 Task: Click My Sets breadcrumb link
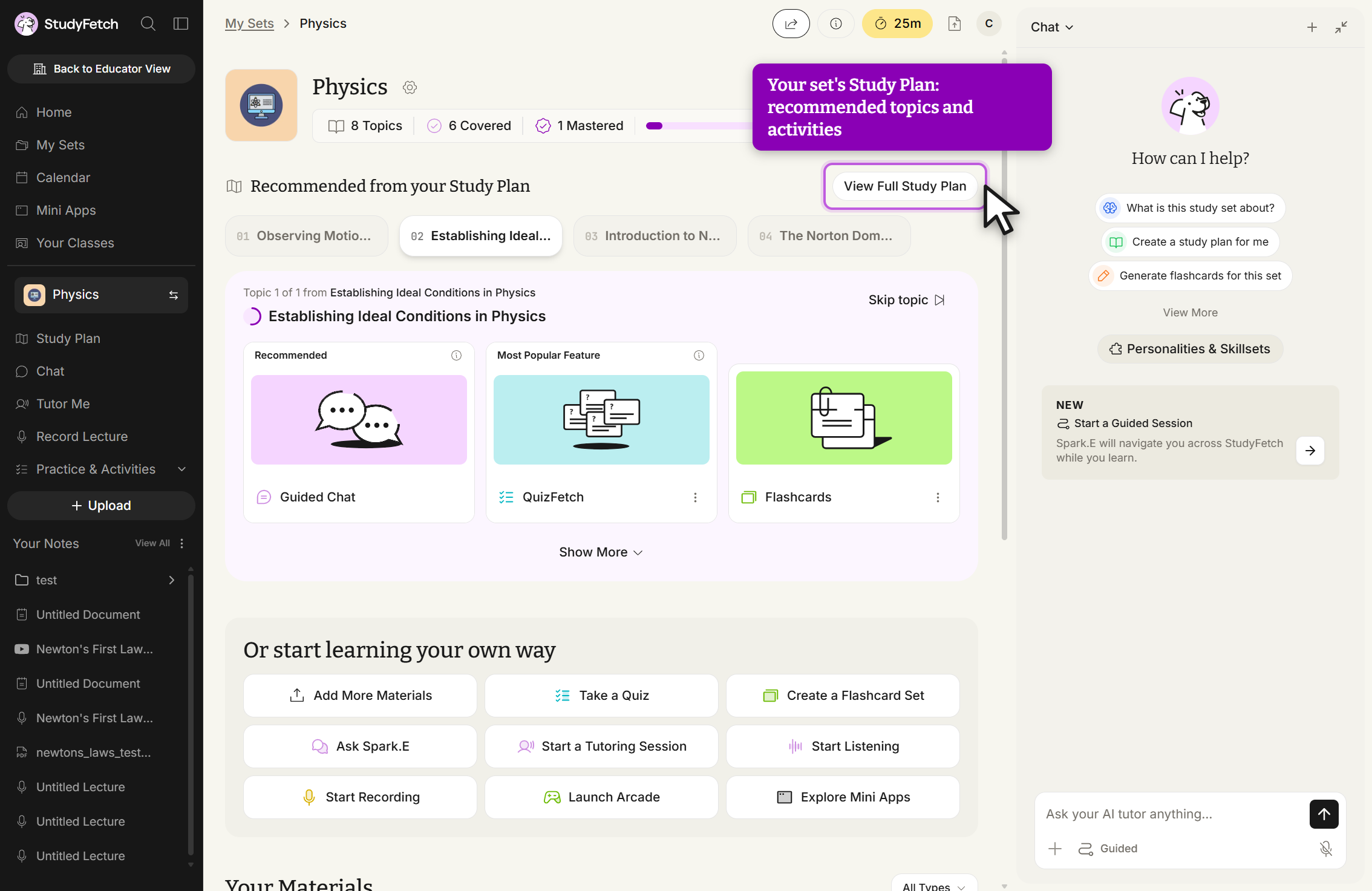(249, 24)
